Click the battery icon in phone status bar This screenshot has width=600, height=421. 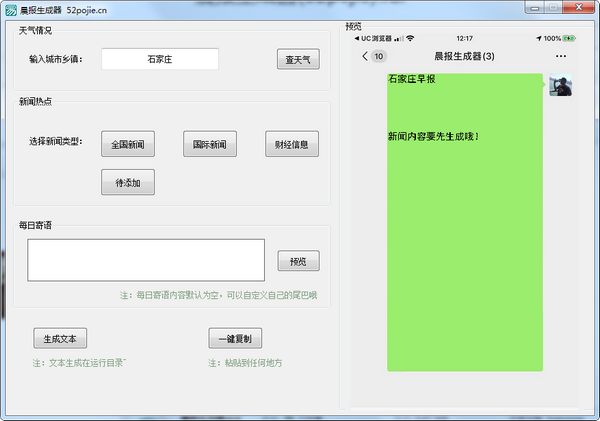click(570, 39)
